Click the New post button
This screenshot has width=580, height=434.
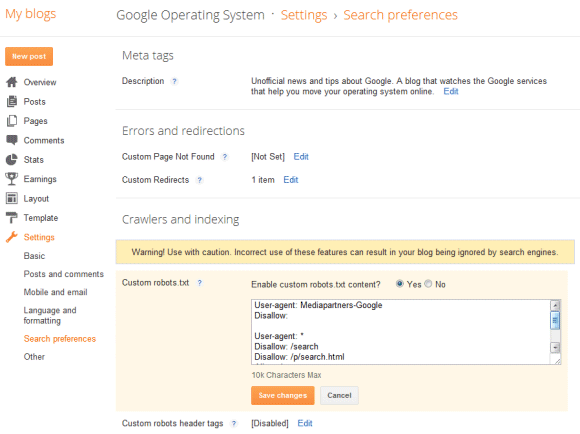click(29, 56)
